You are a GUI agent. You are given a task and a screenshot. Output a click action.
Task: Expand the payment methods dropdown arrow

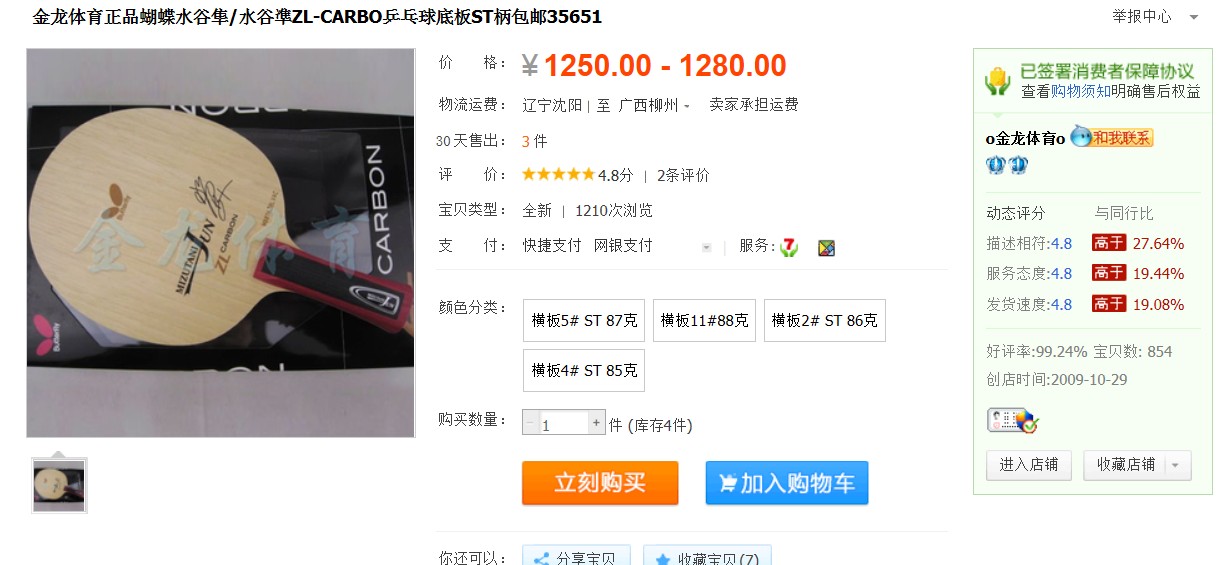click(x=707, y=247)
